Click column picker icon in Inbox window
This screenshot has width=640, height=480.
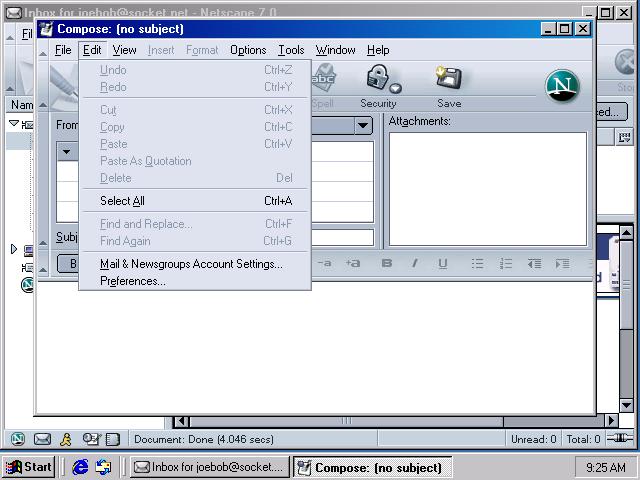[x=624, y=138]
